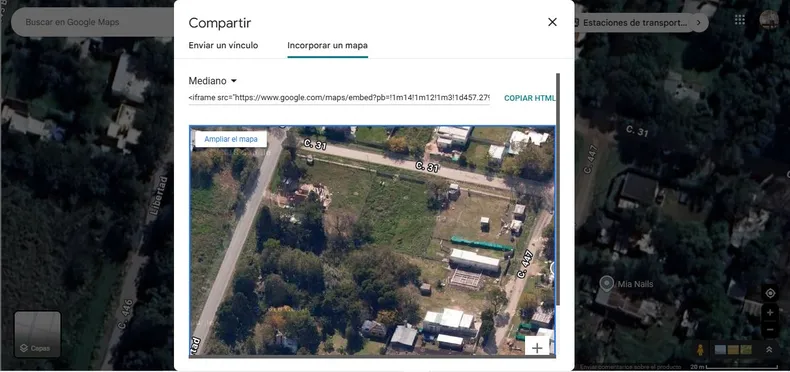Zoom in the embedded preview map
Image resolution: width=790 pixels, height=372 pixels.
click(537, 348)
